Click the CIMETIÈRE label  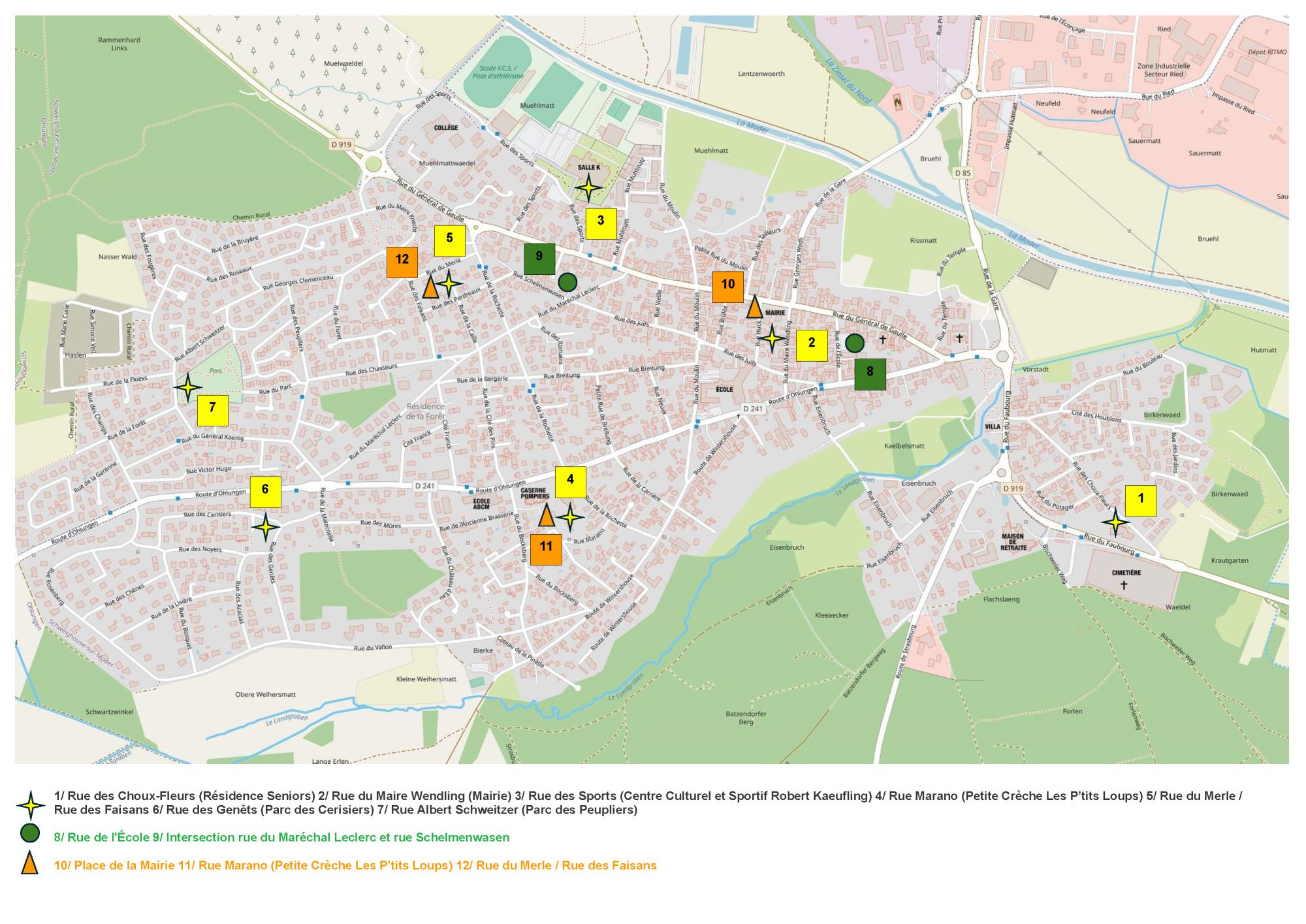pos(1126,573)
